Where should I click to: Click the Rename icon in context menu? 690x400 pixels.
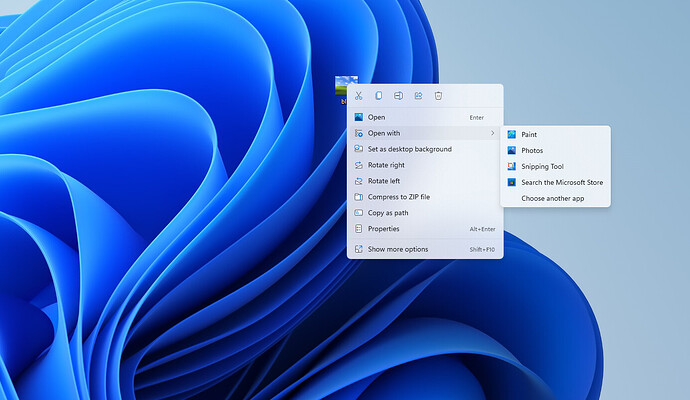click(398, 96)
